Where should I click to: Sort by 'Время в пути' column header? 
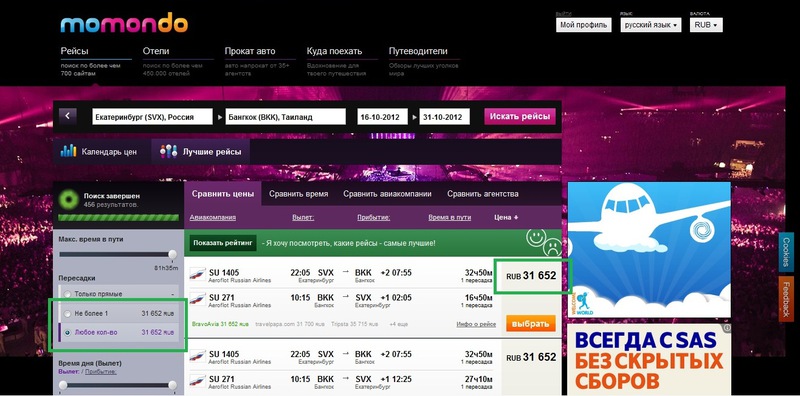click(x=449, y=217)
